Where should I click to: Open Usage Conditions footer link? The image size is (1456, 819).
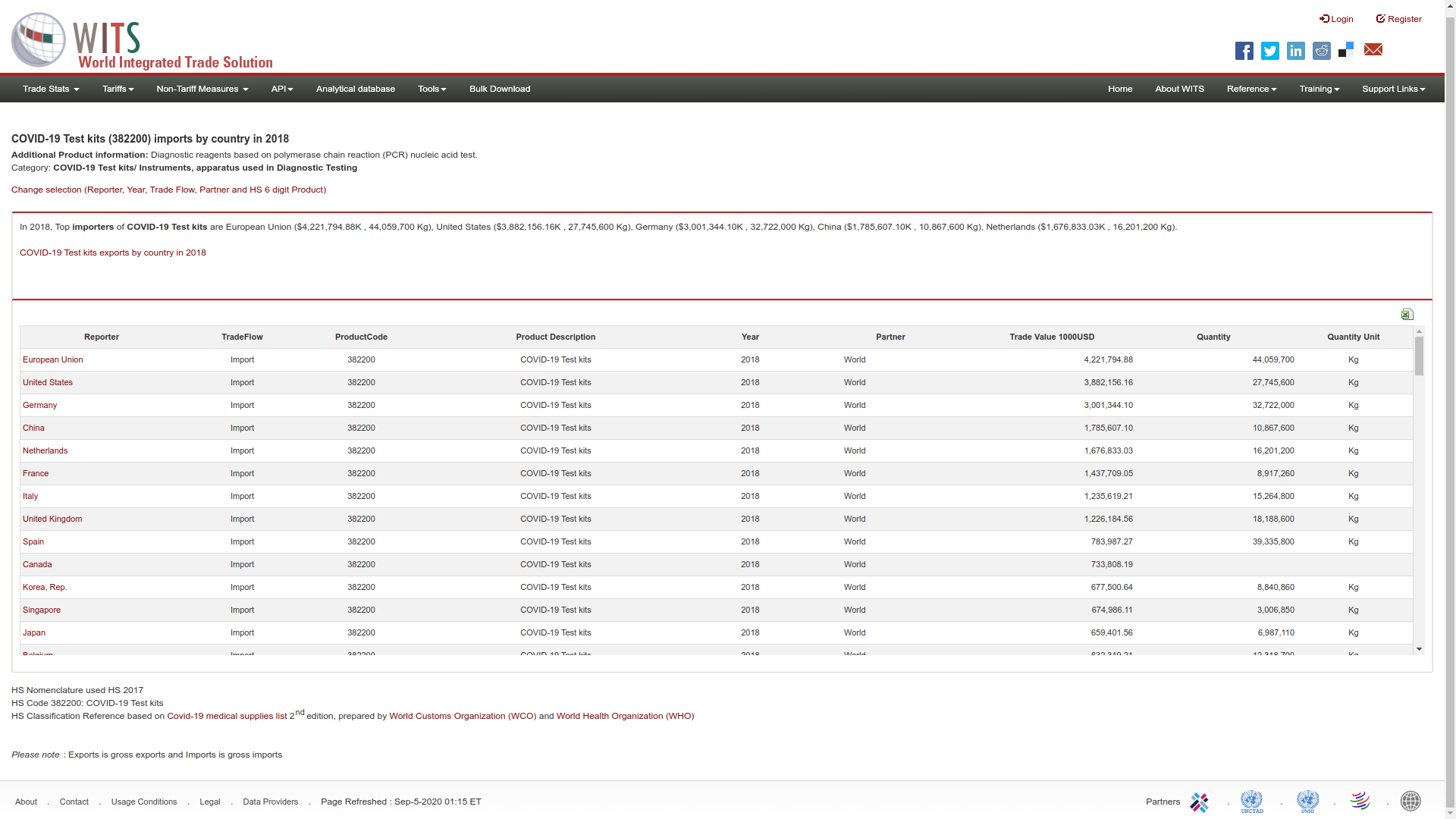coord(144,802)
